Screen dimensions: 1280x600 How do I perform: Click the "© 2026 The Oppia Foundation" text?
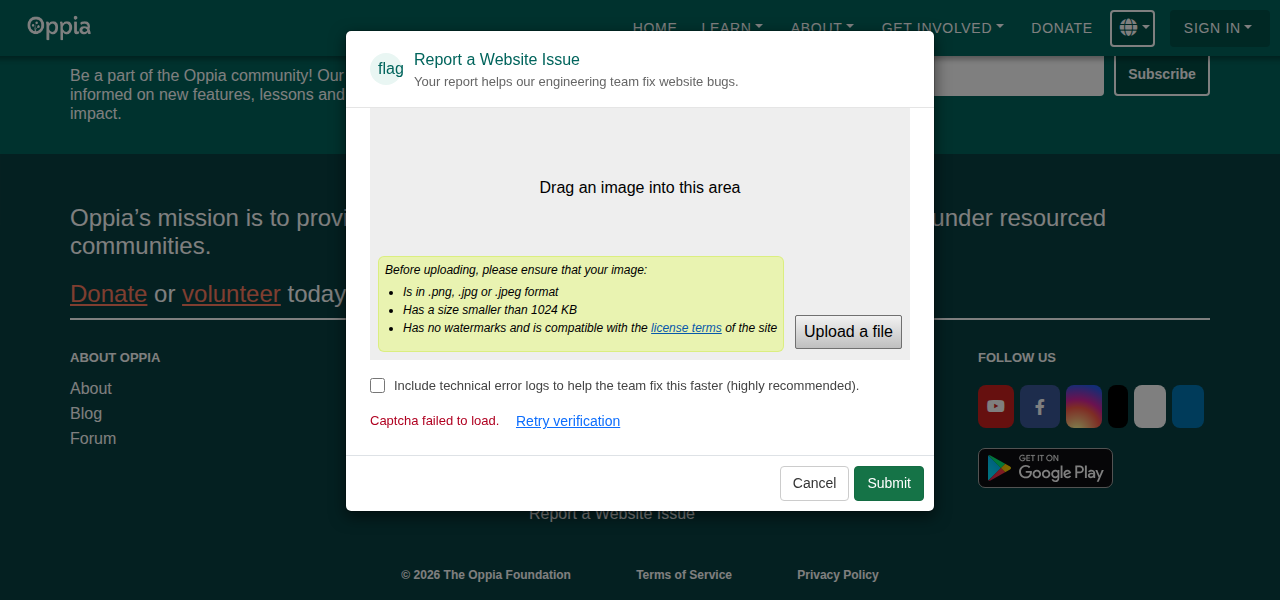pos(486,575)
